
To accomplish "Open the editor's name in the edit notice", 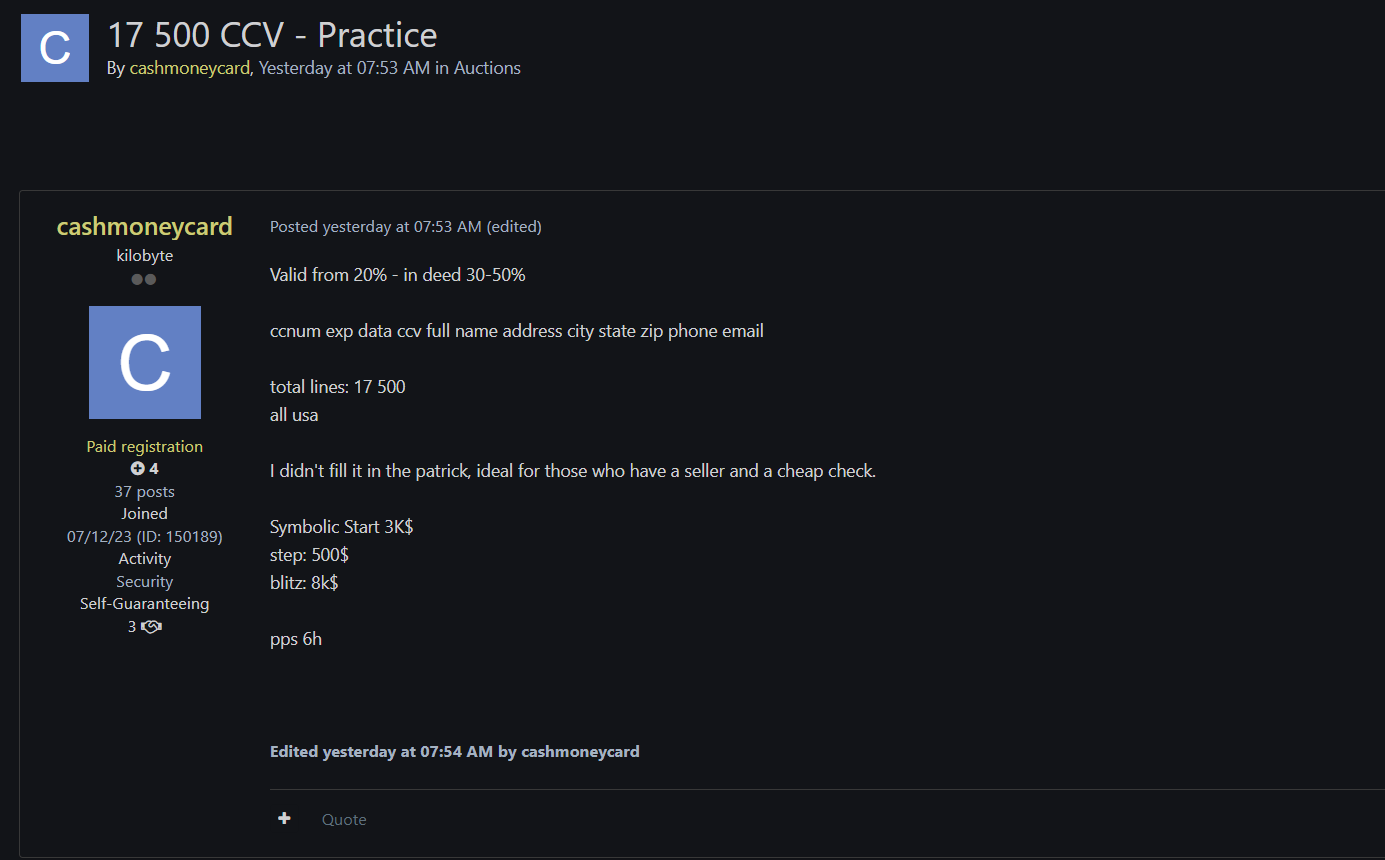I will tap(580, 751).
